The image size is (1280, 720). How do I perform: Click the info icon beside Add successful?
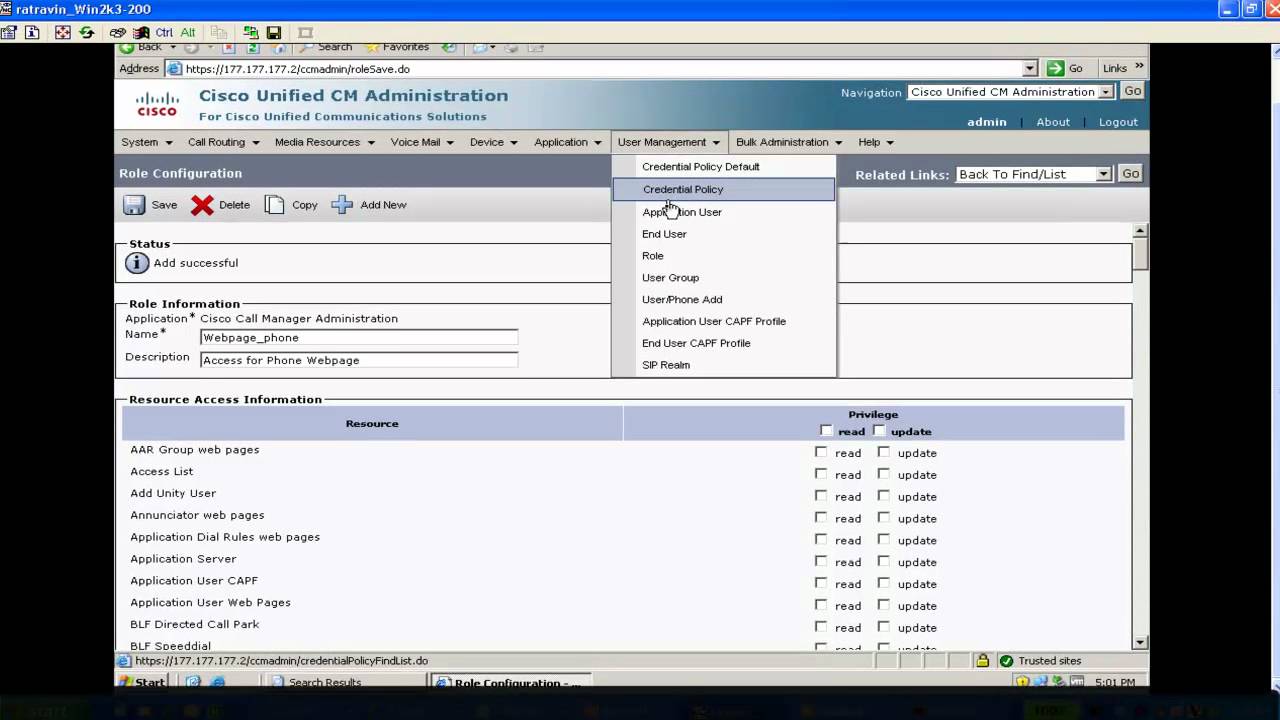pyautogui.click(x=137, y=263)
